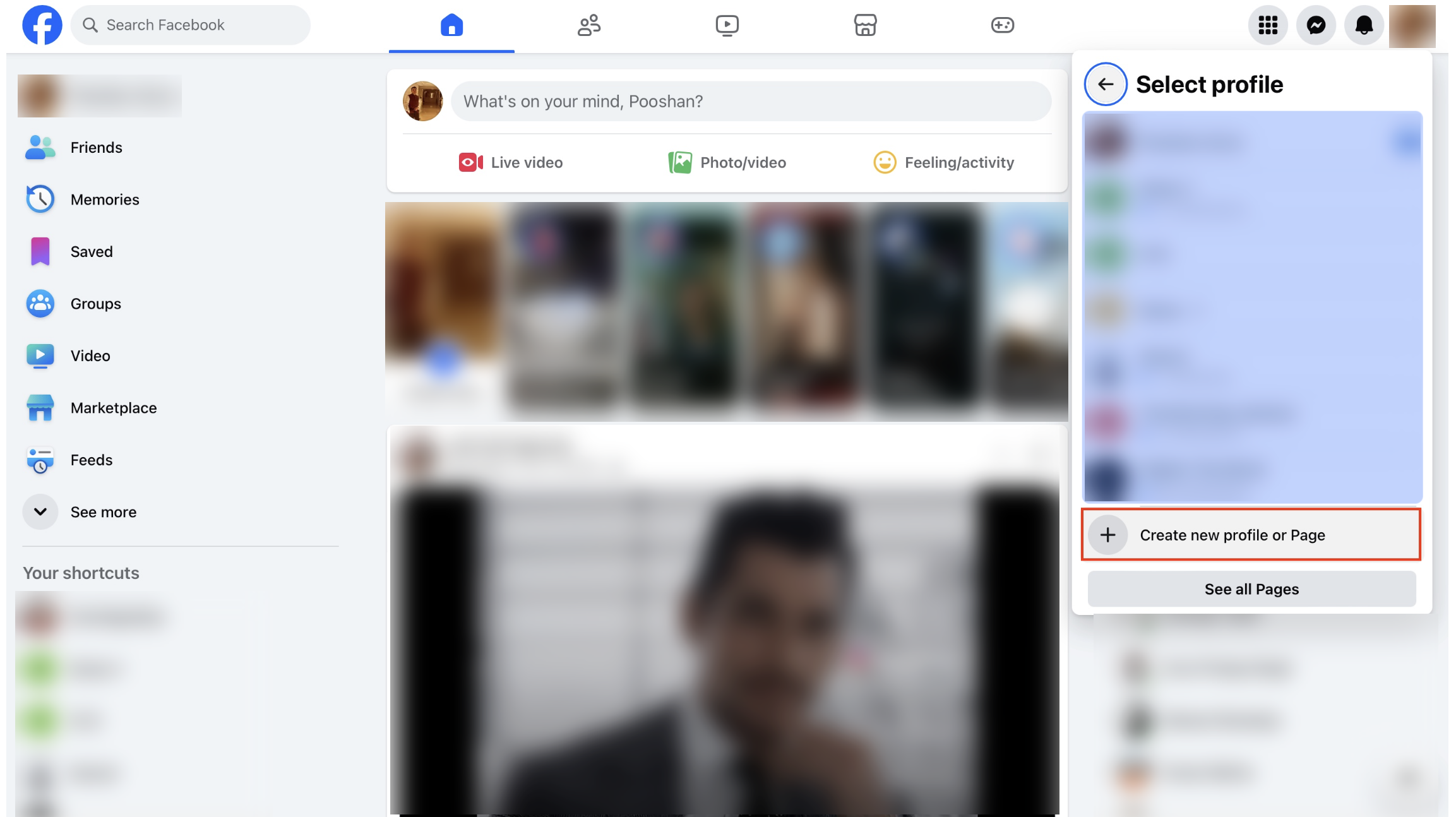Click the plus icon beside Create new profile
Viewport: 1456px width, 817px height.
click(1107, 535)
